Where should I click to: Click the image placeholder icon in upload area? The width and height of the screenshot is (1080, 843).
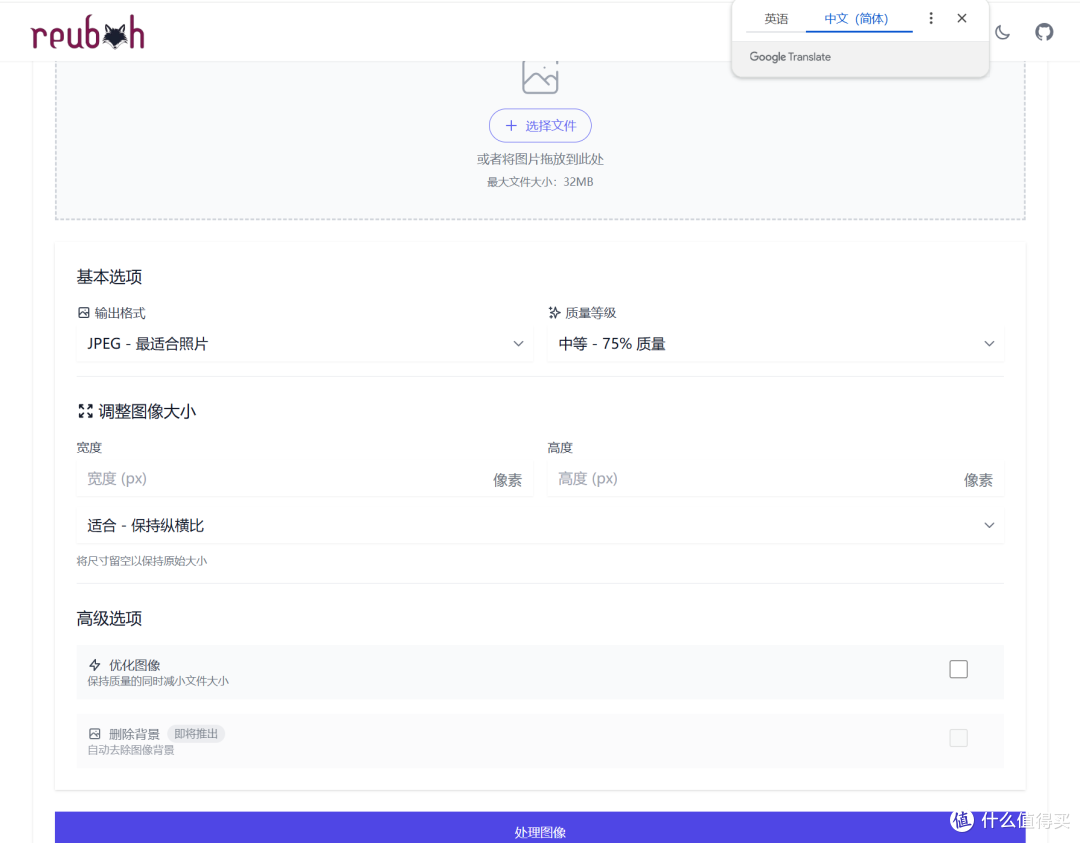click(540, 76)
